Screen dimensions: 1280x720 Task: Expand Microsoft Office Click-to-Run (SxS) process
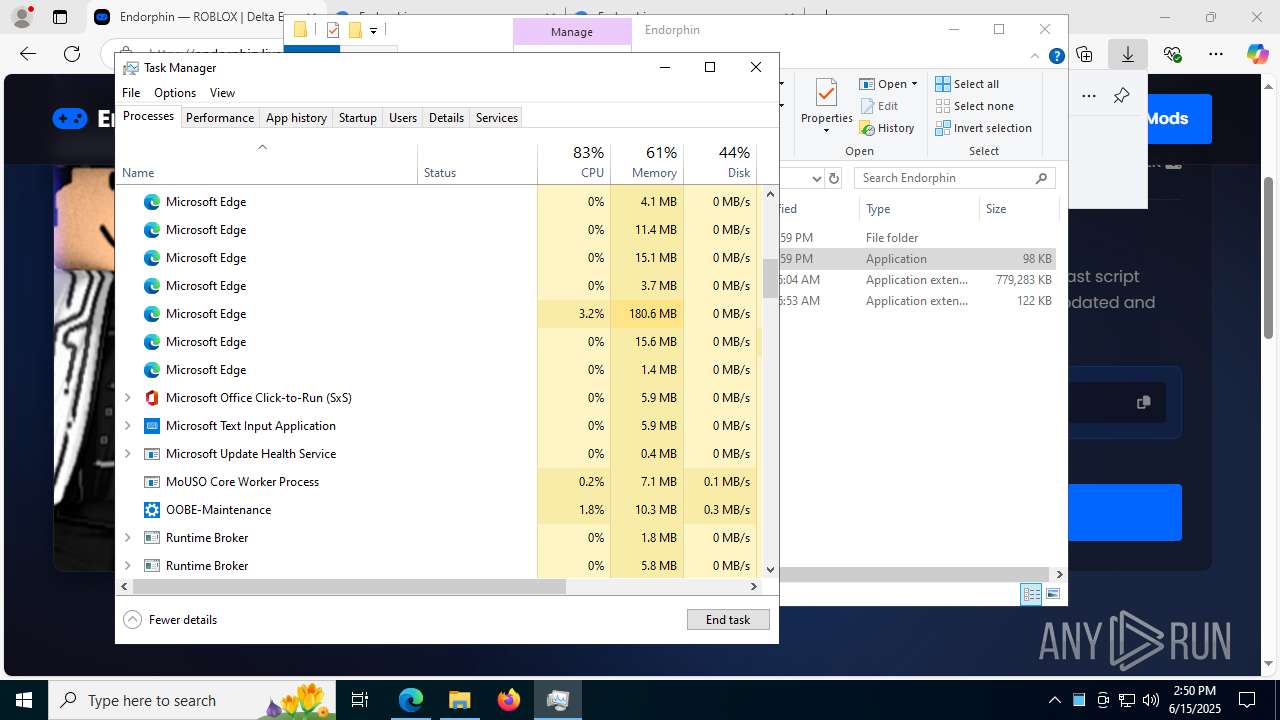(x=127, y=398)
